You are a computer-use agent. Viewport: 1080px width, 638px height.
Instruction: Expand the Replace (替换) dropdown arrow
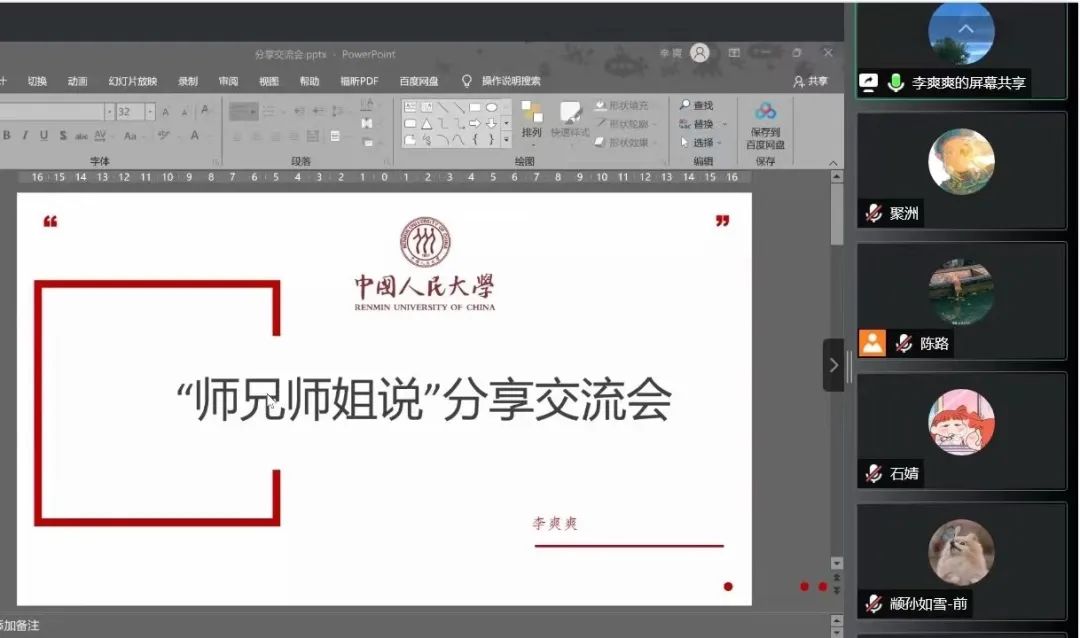coord(725,124)
